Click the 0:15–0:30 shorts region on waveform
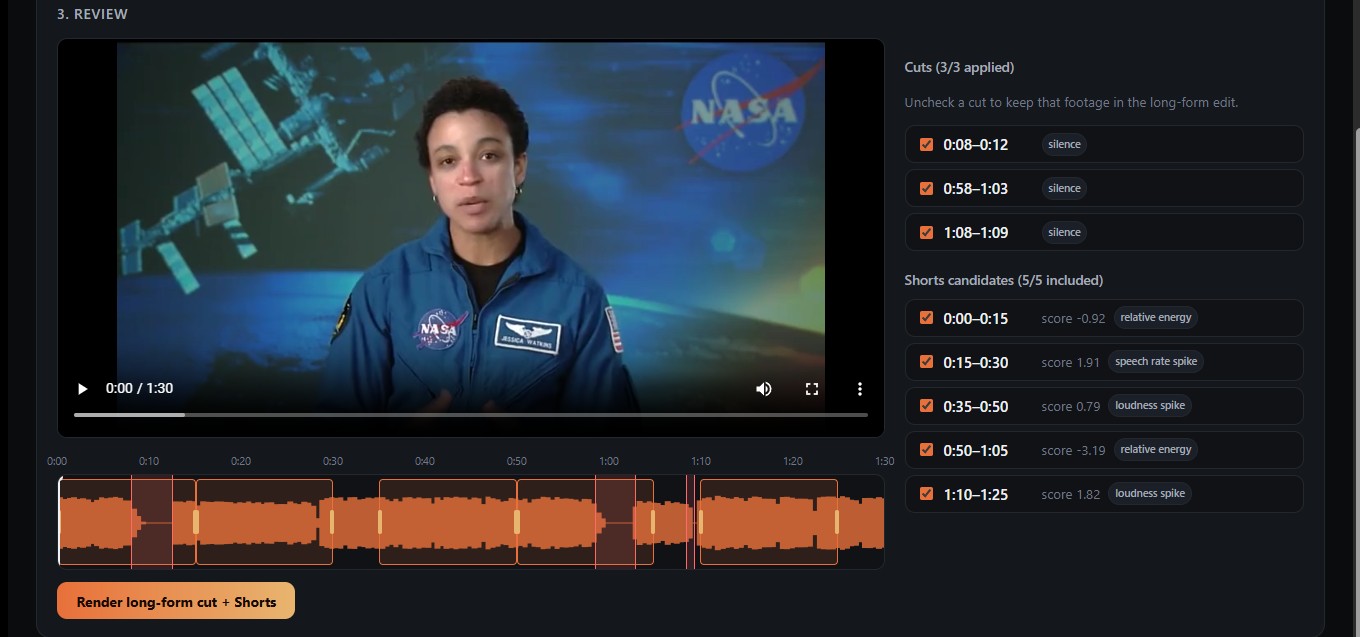The image size is (1360, 637). pyautogui.click(x=264, y=522)
